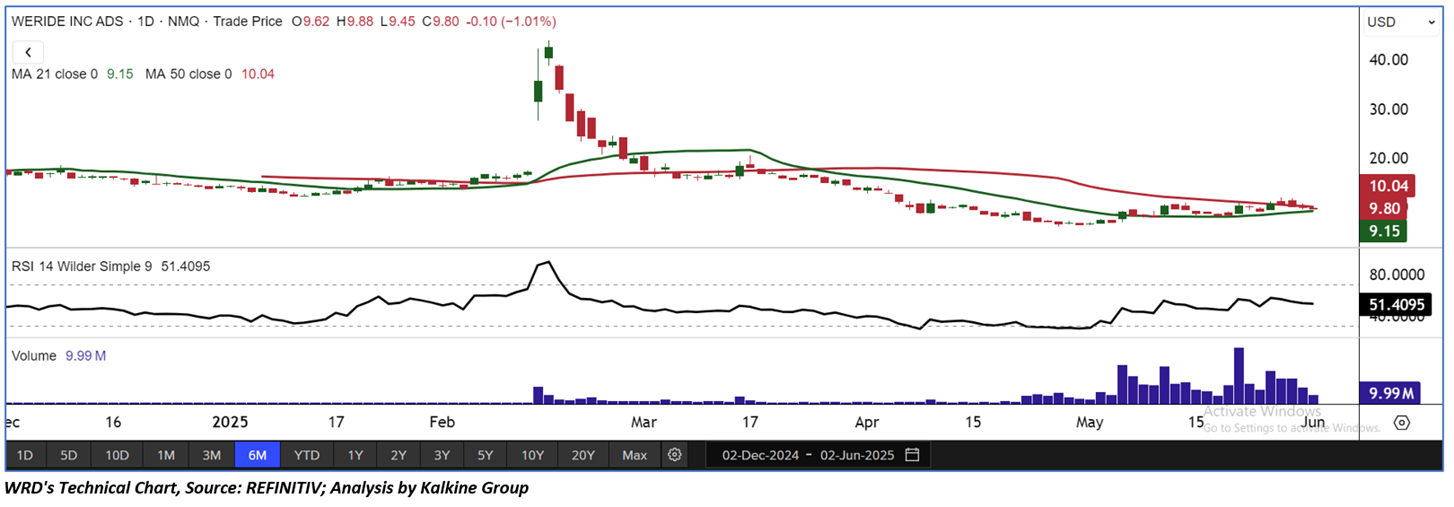The height and width of the screenshot is (507, 1454).
Task: Select the 3Y time range
Action: (442, 455)
